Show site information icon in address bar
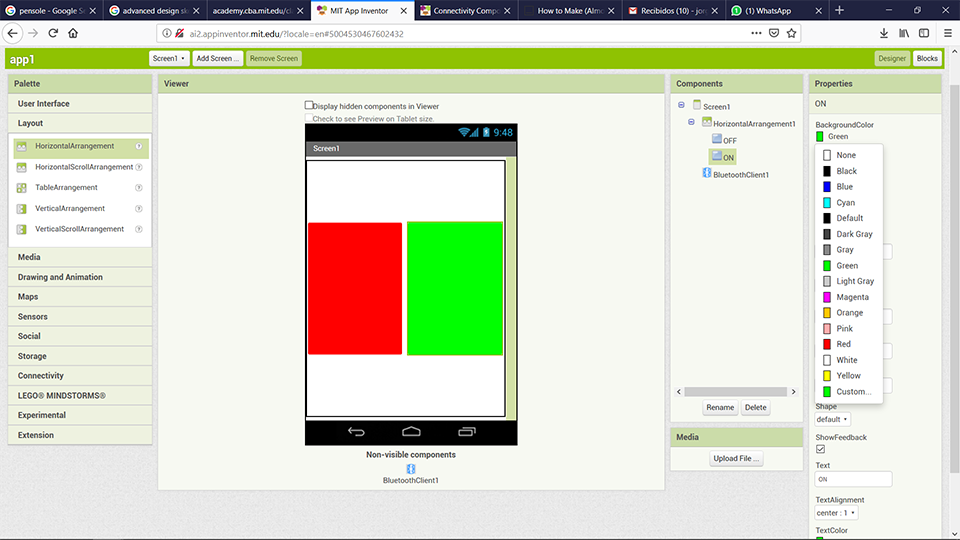960x540 pixels. pos(167,34)
